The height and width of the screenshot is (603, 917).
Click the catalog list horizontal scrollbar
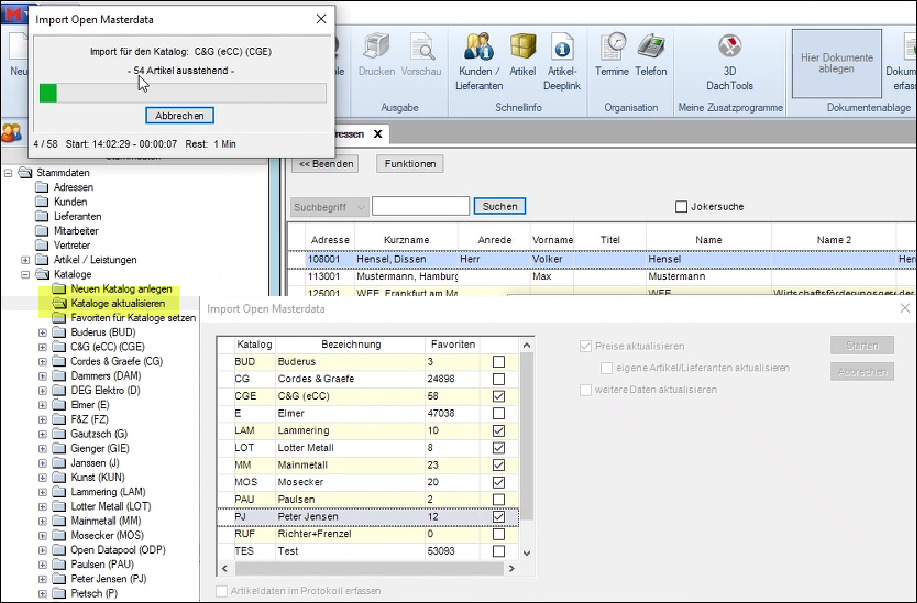pyautogui.click(x=368, y=568)
